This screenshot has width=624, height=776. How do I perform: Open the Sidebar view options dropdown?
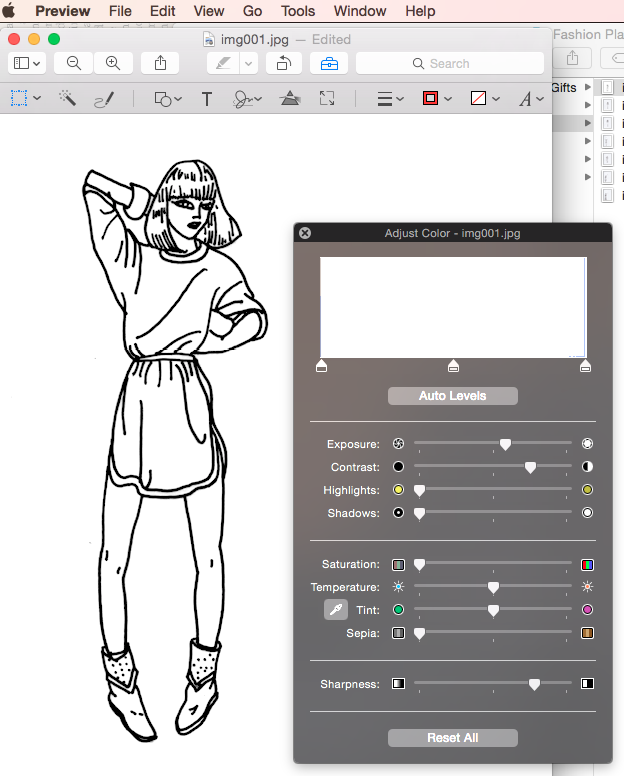[x=27, y=63]
